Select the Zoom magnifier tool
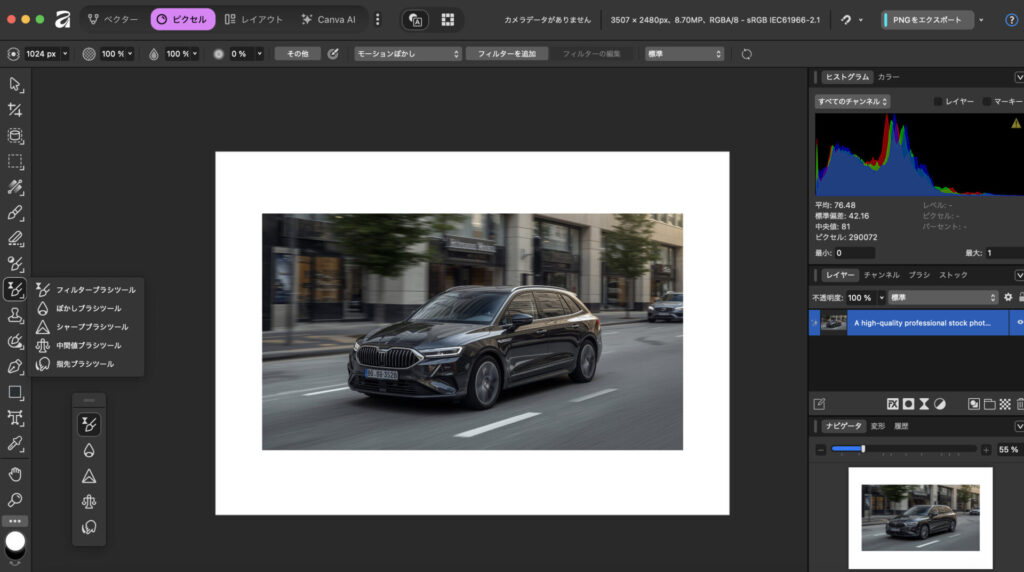Image resolution: width=1024 pixels, height=572 pixels. coord(15,499)
